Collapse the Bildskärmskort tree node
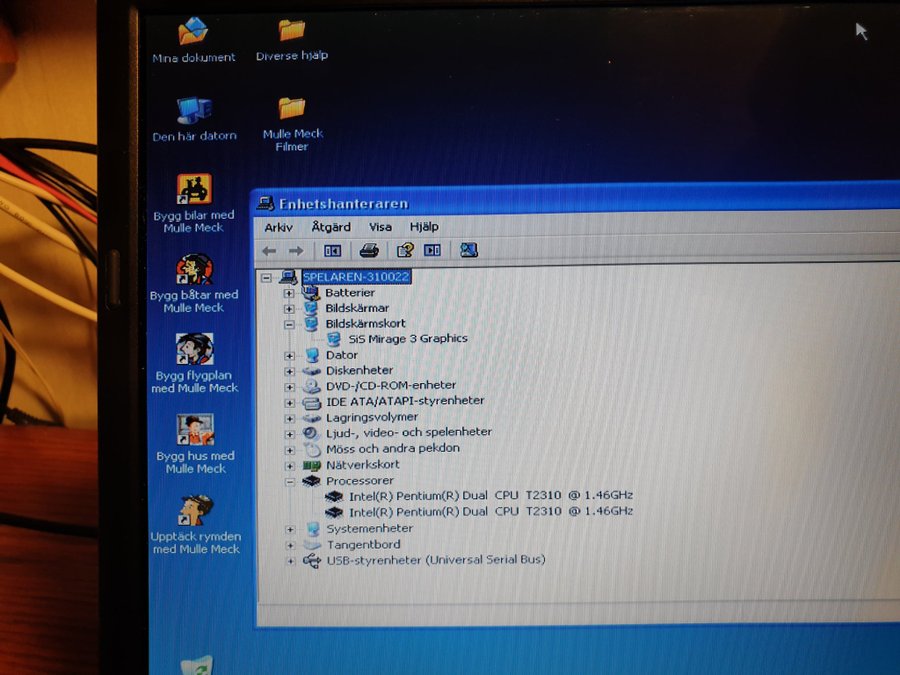900x675 pixels. (289, 324)
